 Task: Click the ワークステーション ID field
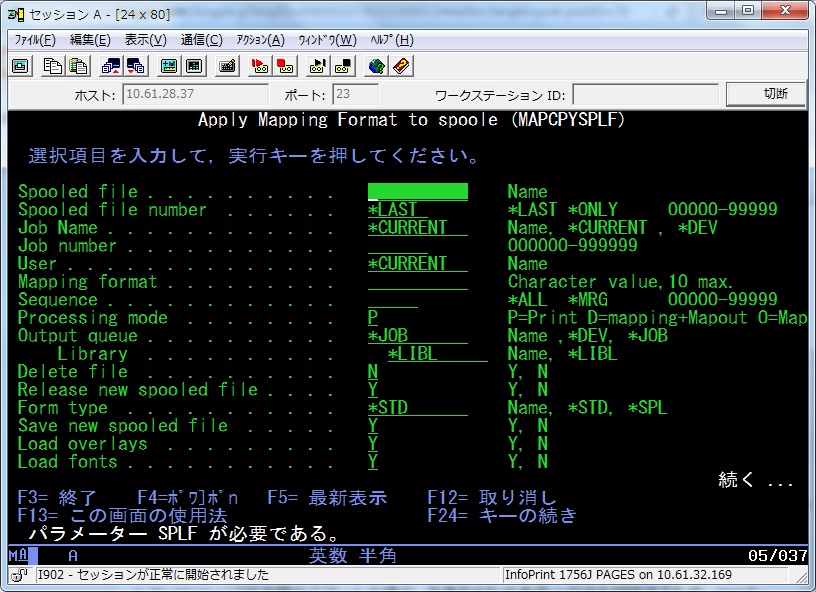pyautogui.click(x=645, y=95)
